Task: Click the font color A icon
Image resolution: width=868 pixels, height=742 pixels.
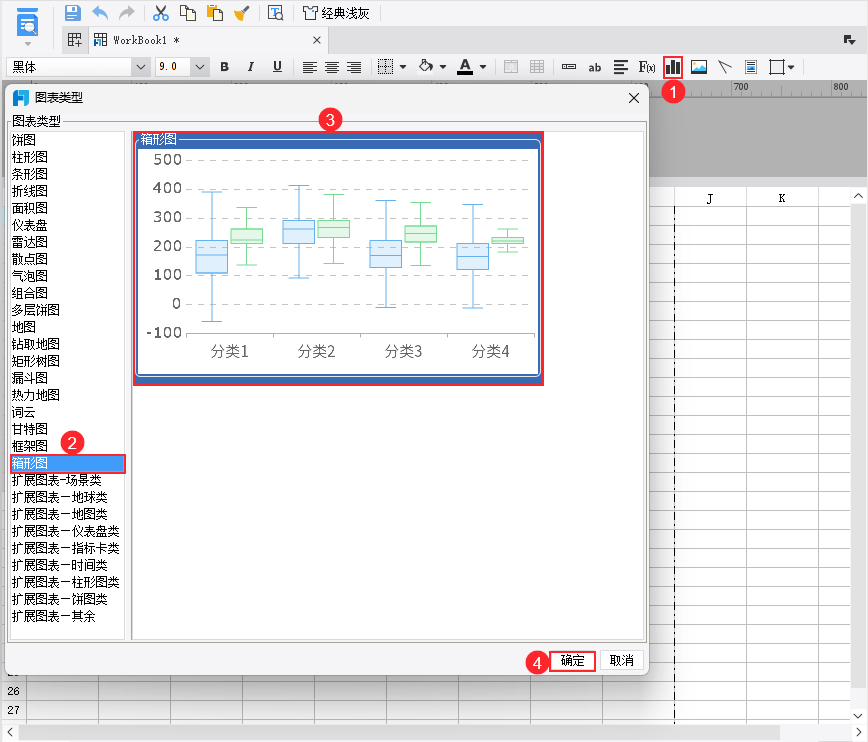Action: pyautogui.click(x=465, y=67)
